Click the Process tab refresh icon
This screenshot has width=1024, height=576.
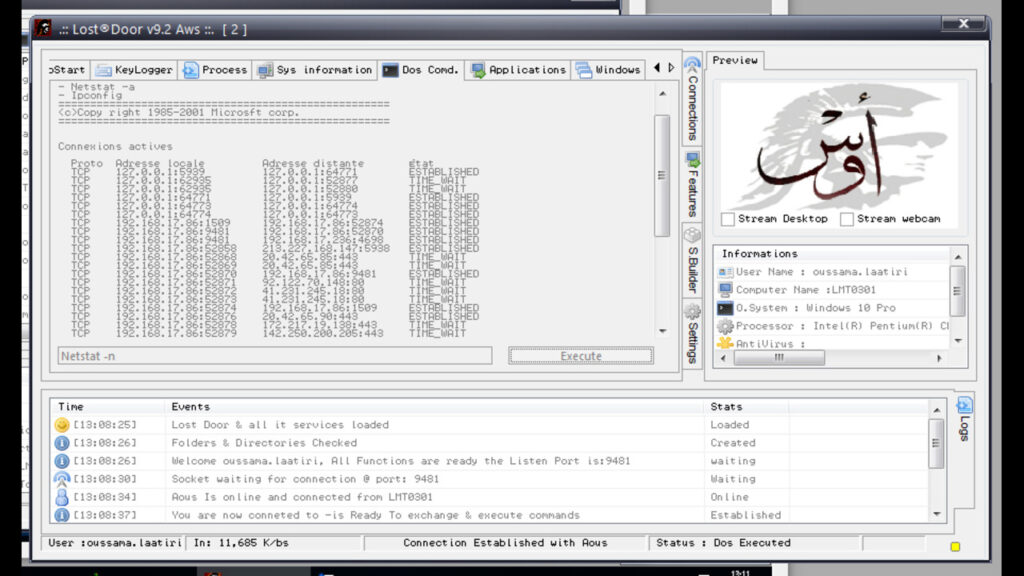click(x=190, y=70)
